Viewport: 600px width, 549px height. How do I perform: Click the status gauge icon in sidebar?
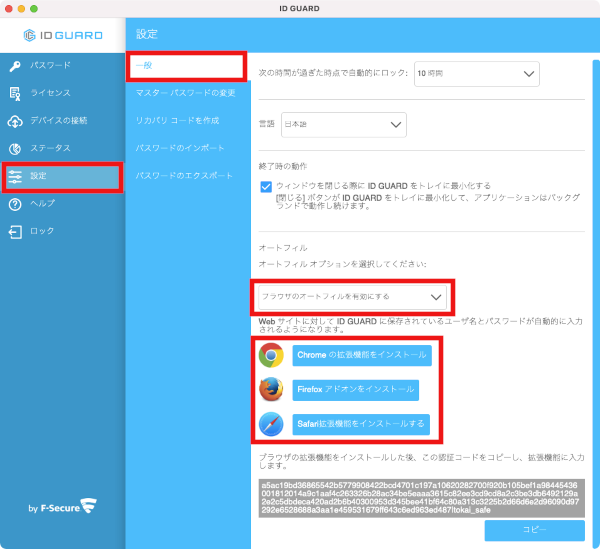pyautogui.click(x=15, y=149)
